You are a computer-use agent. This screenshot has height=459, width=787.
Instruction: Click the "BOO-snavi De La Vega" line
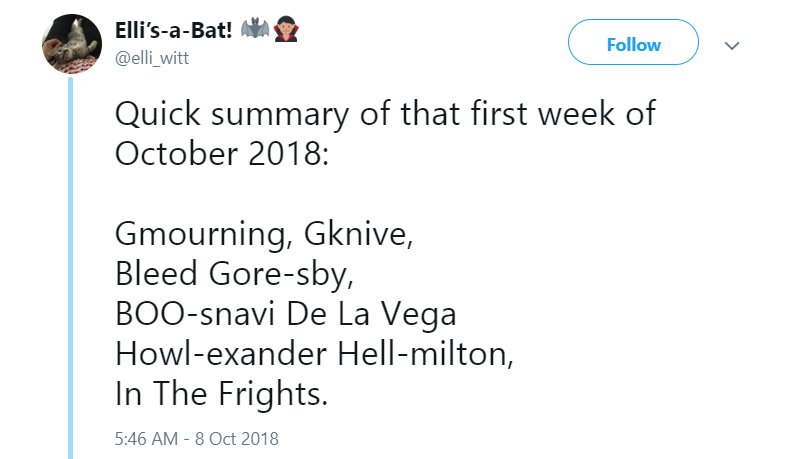pos(286,314)
